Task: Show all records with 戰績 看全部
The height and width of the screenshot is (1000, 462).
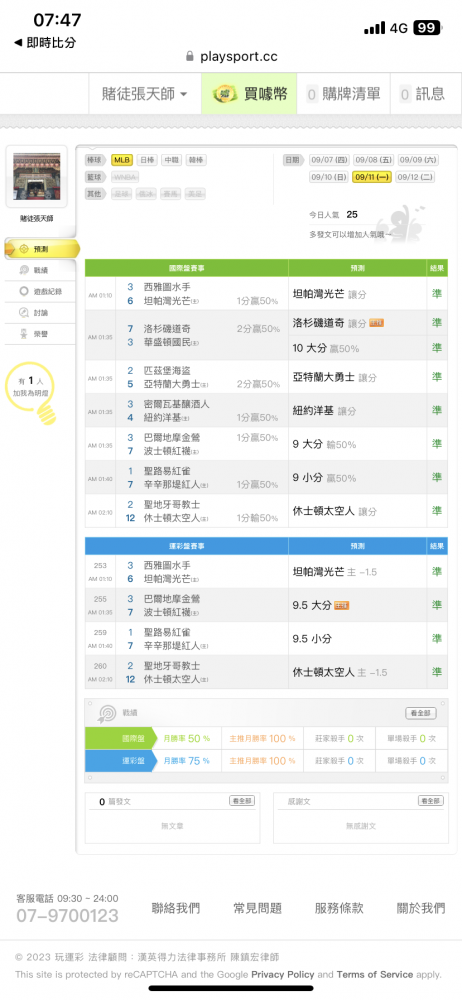Action: 421,713
